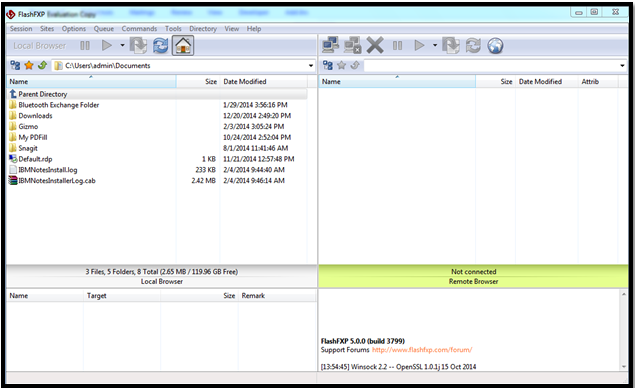Open the Queue menu
This screenshot has width=635, height=388.
click(x=104, y=29)
